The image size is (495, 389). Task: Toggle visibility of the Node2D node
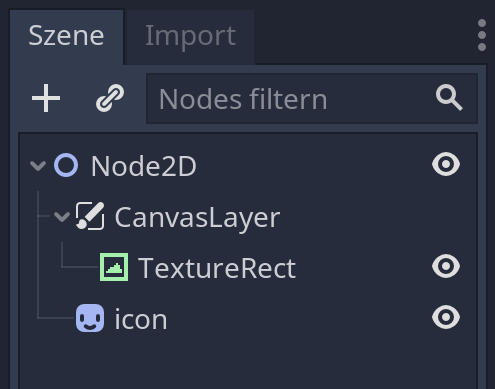click(446, 164)
